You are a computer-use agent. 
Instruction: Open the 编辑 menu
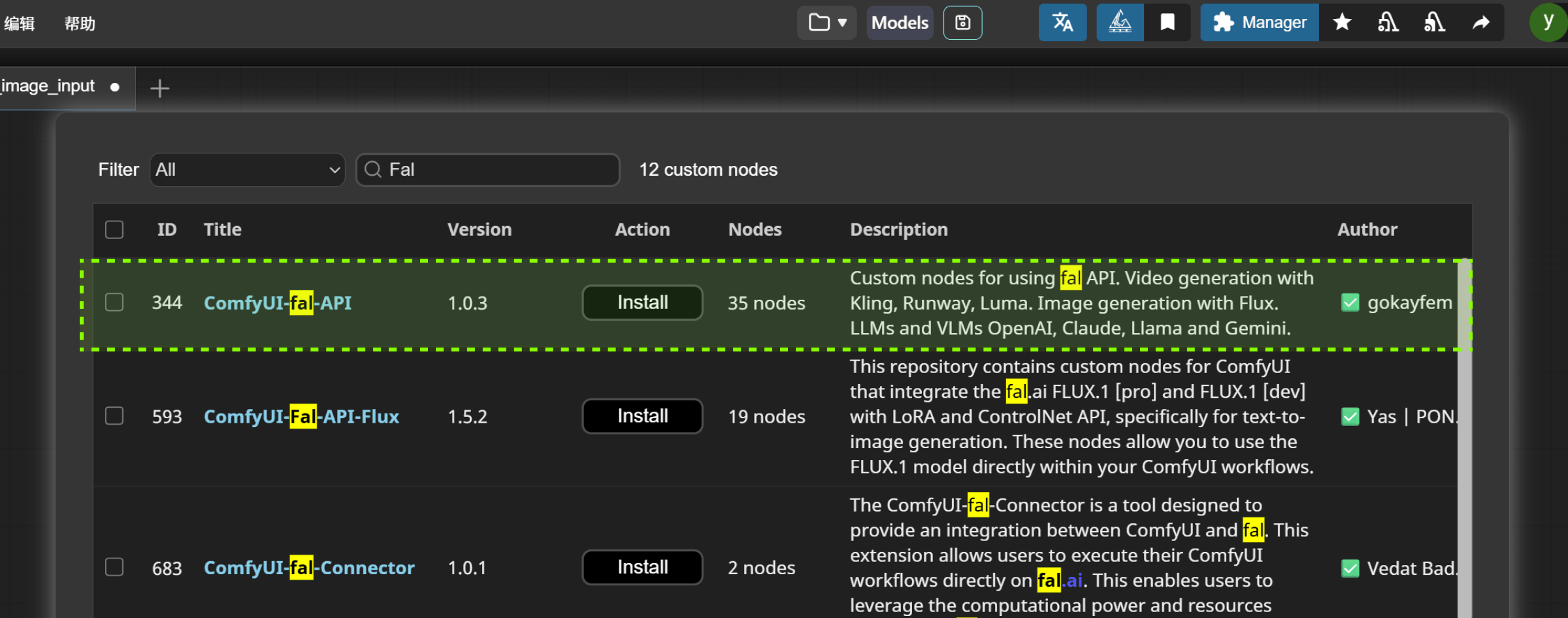(20, 24)
